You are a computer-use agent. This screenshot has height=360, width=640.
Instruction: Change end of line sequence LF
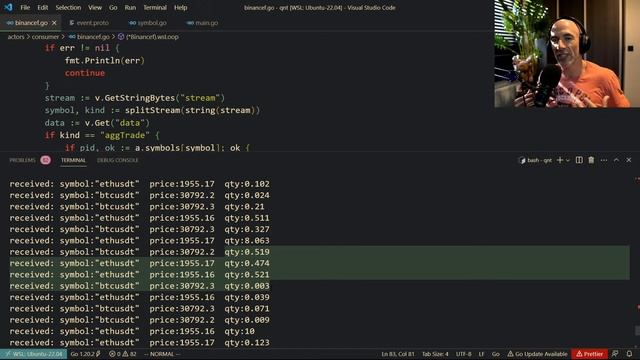coord(481,354)
